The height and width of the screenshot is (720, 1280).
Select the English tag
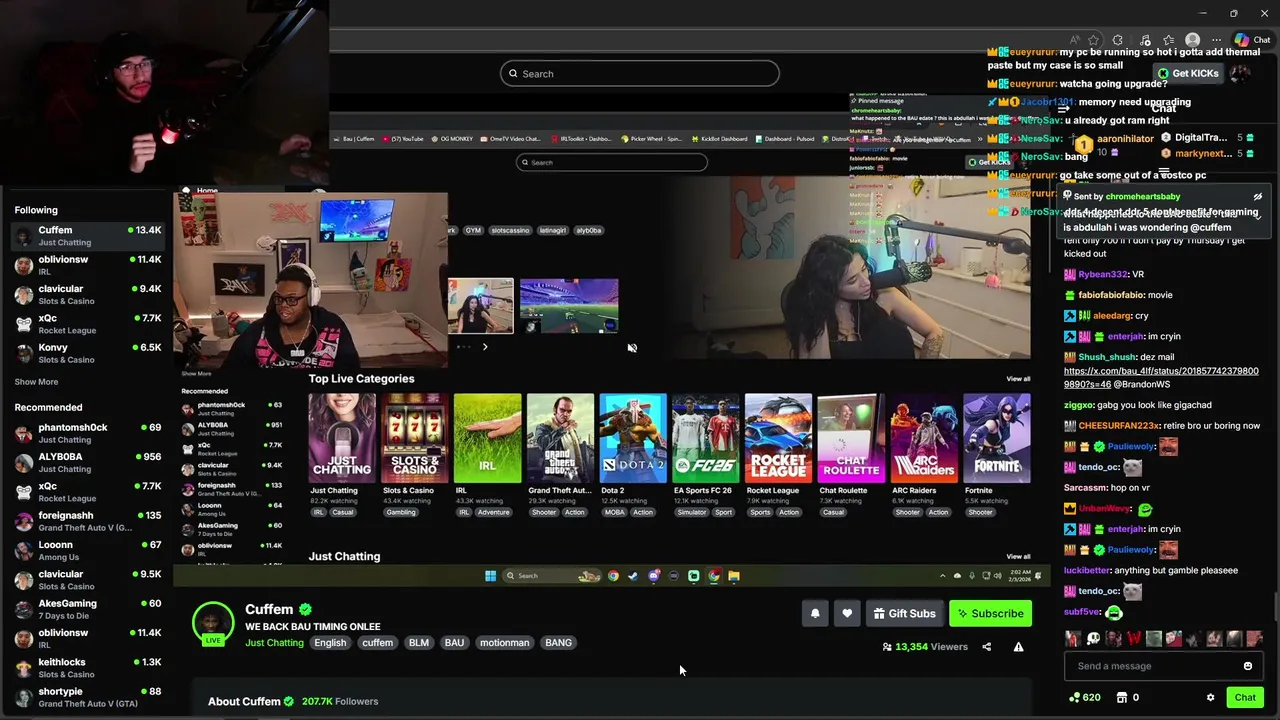coord(330,643)
